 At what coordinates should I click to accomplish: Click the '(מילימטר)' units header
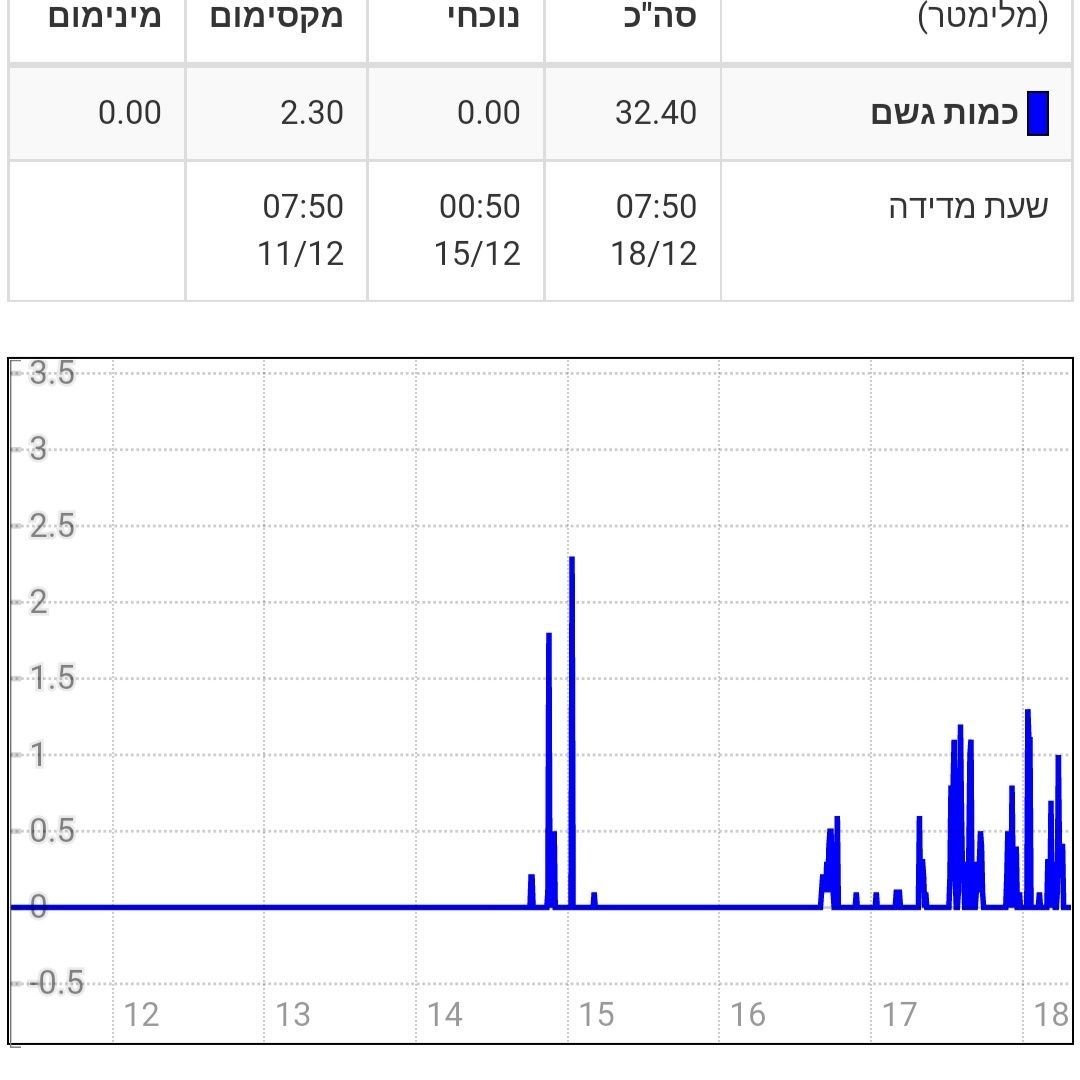[x=982, y=18]
